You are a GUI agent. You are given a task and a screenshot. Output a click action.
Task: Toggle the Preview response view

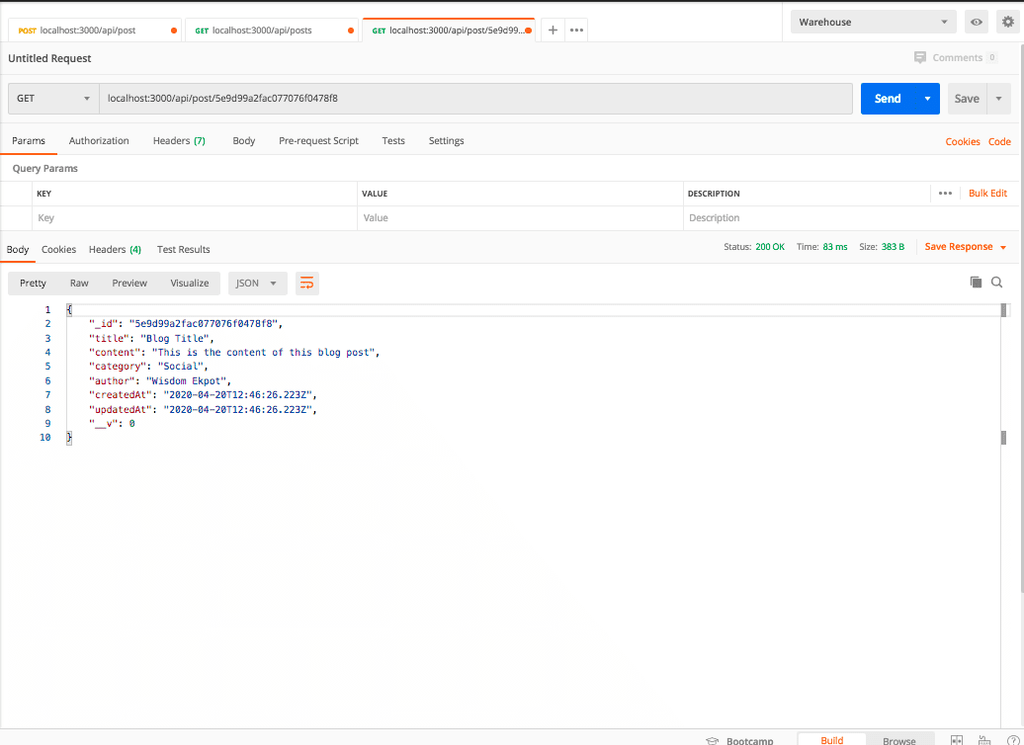[129, 283]
